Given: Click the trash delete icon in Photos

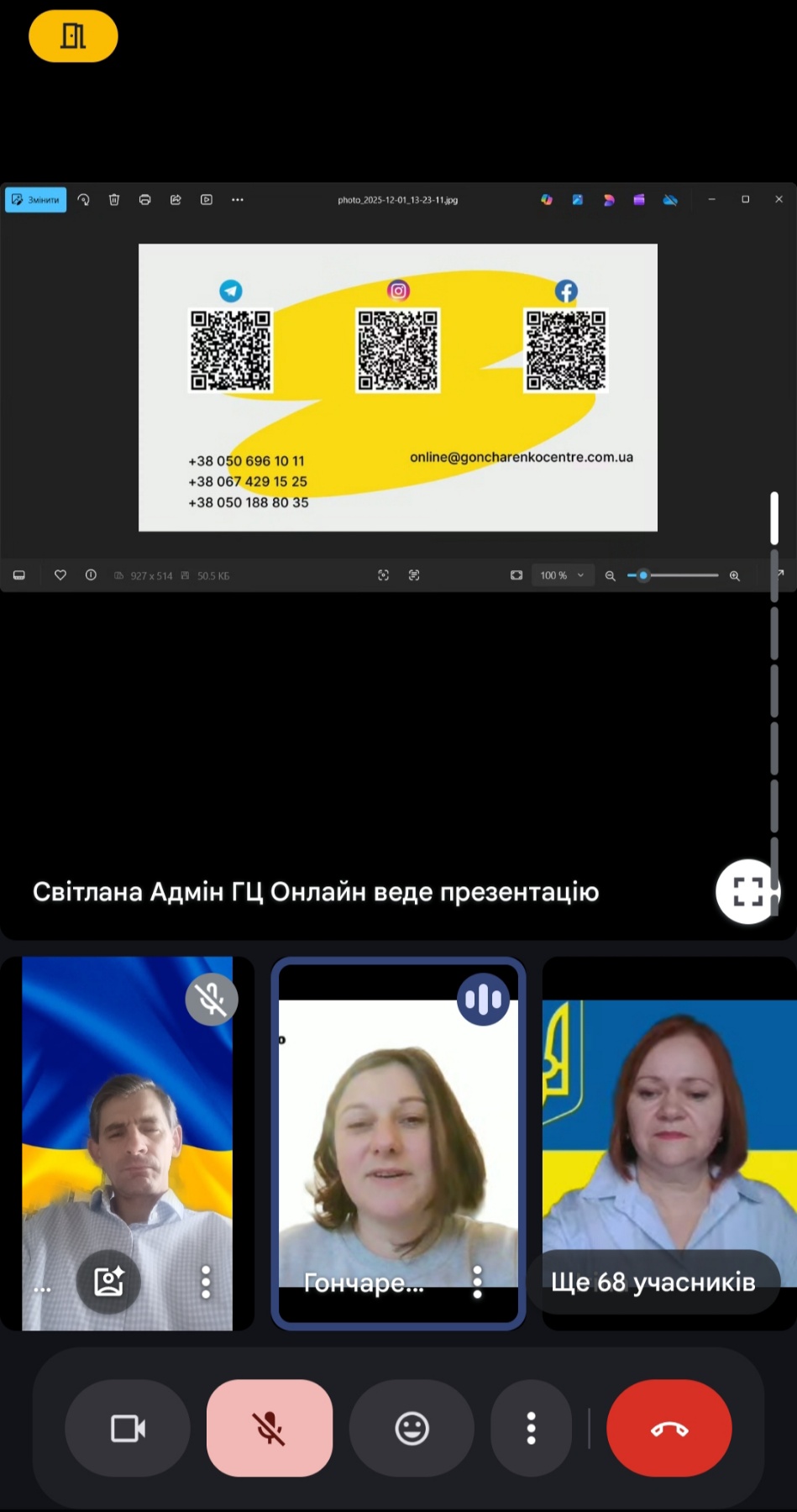Looking at the screenshot, I should (x=114, y=200).
